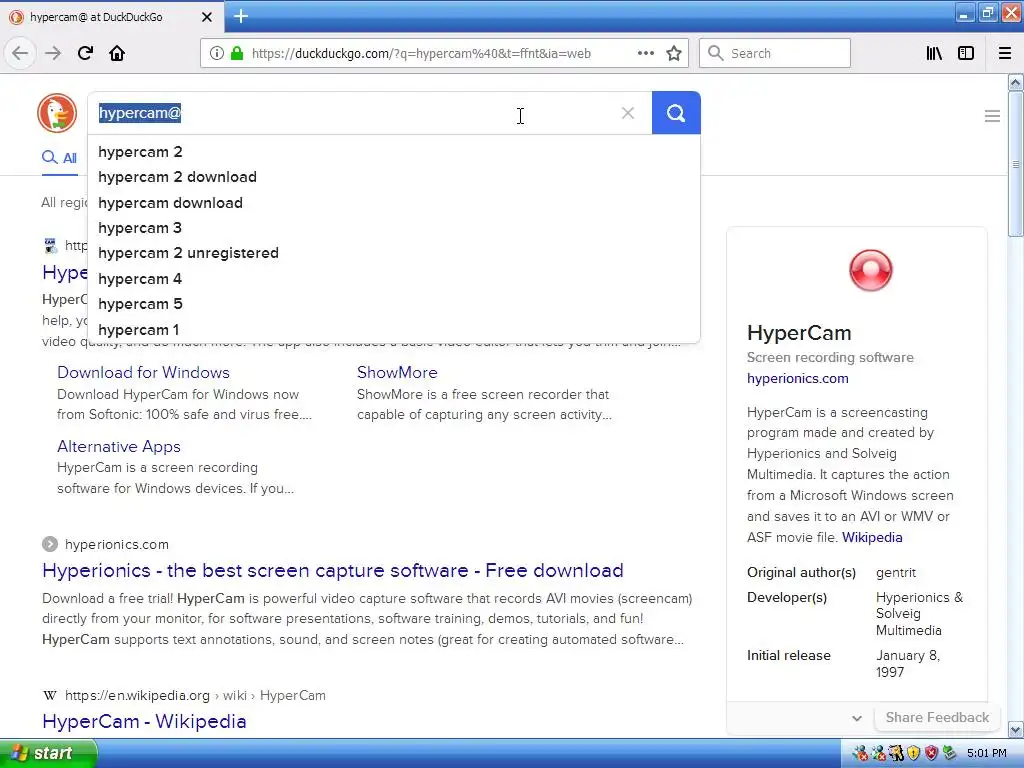
Task: Open Hyperionics best screen capture result
Action: [x=332, y=571]
